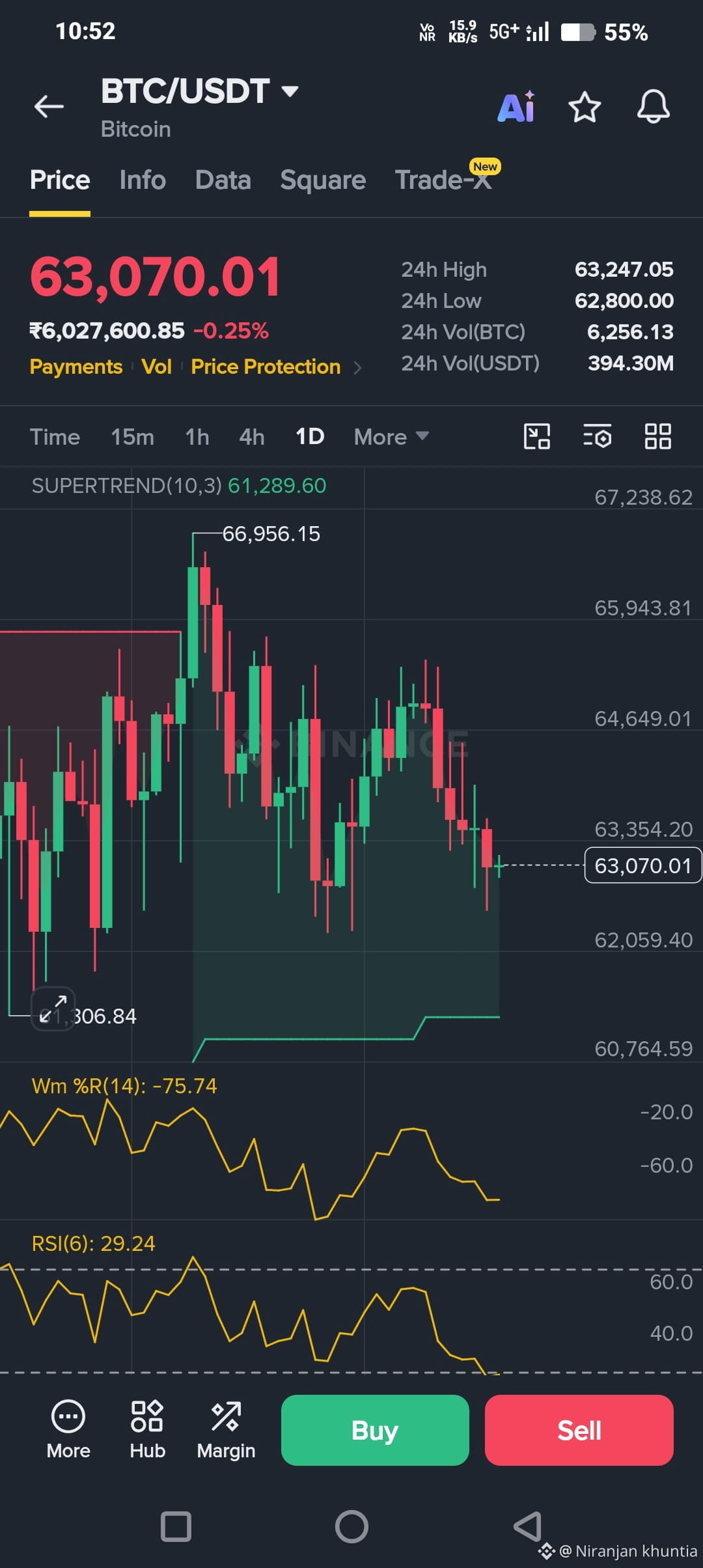This screenshot has height=1568, width=703.
Task: Select the 4h chart interval
Action: pos(252,437)
